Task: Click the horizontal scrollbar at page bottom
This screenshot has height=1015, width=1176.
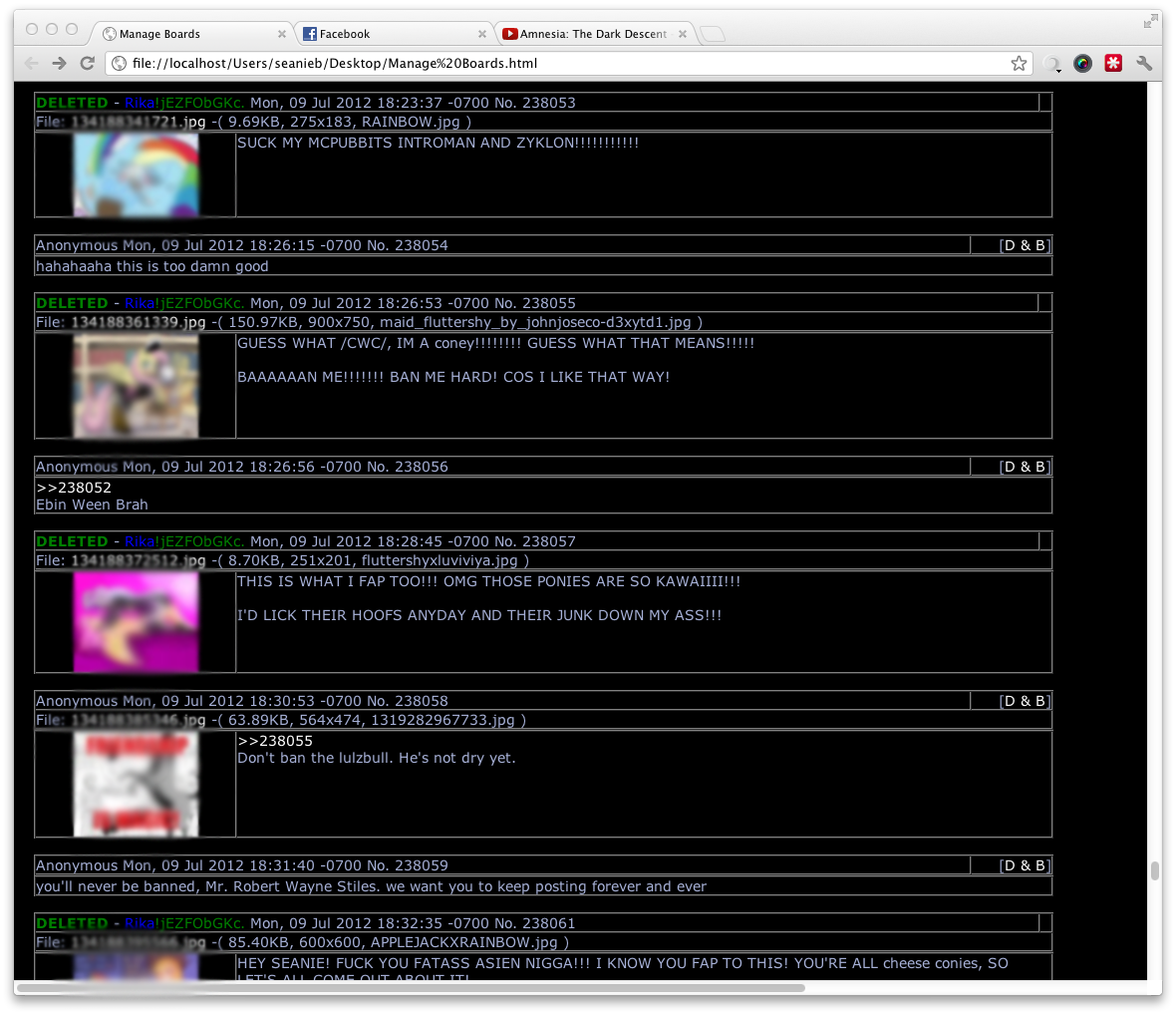Action: click(411, 988)
